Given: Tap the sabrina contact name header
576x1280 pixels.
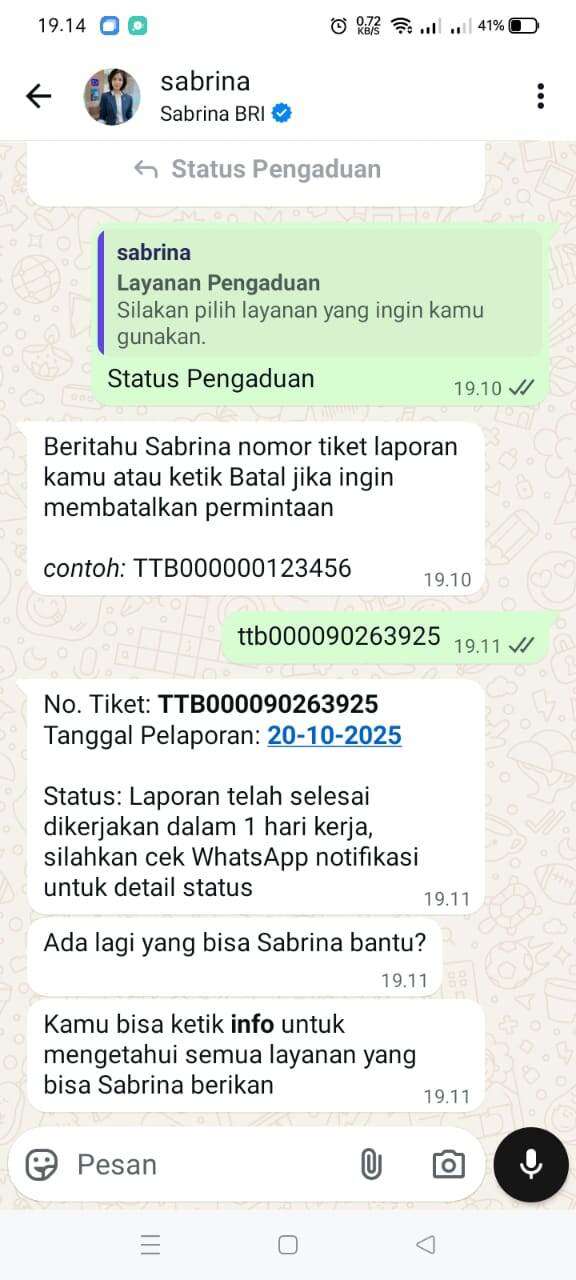Looking at the screenshot, I should [x=205, y=81].
